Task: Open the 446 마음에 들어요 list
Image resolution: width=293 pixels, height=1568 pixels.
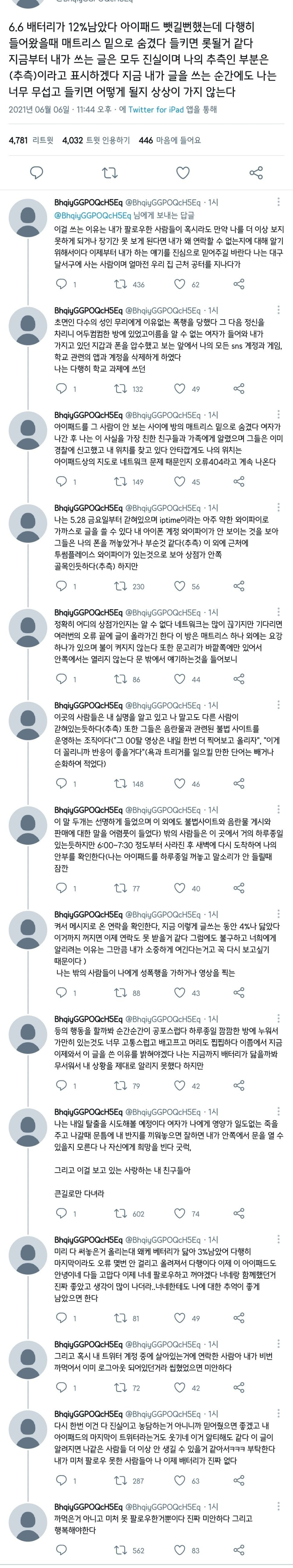Action: coord(170,140)
